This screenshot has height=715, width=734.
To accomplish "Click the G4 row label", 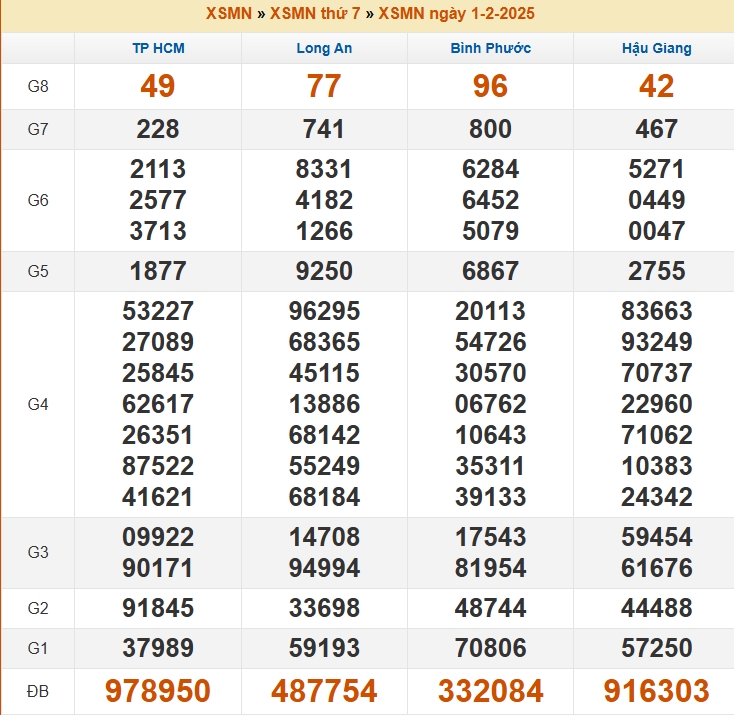I will click(38, 404).
